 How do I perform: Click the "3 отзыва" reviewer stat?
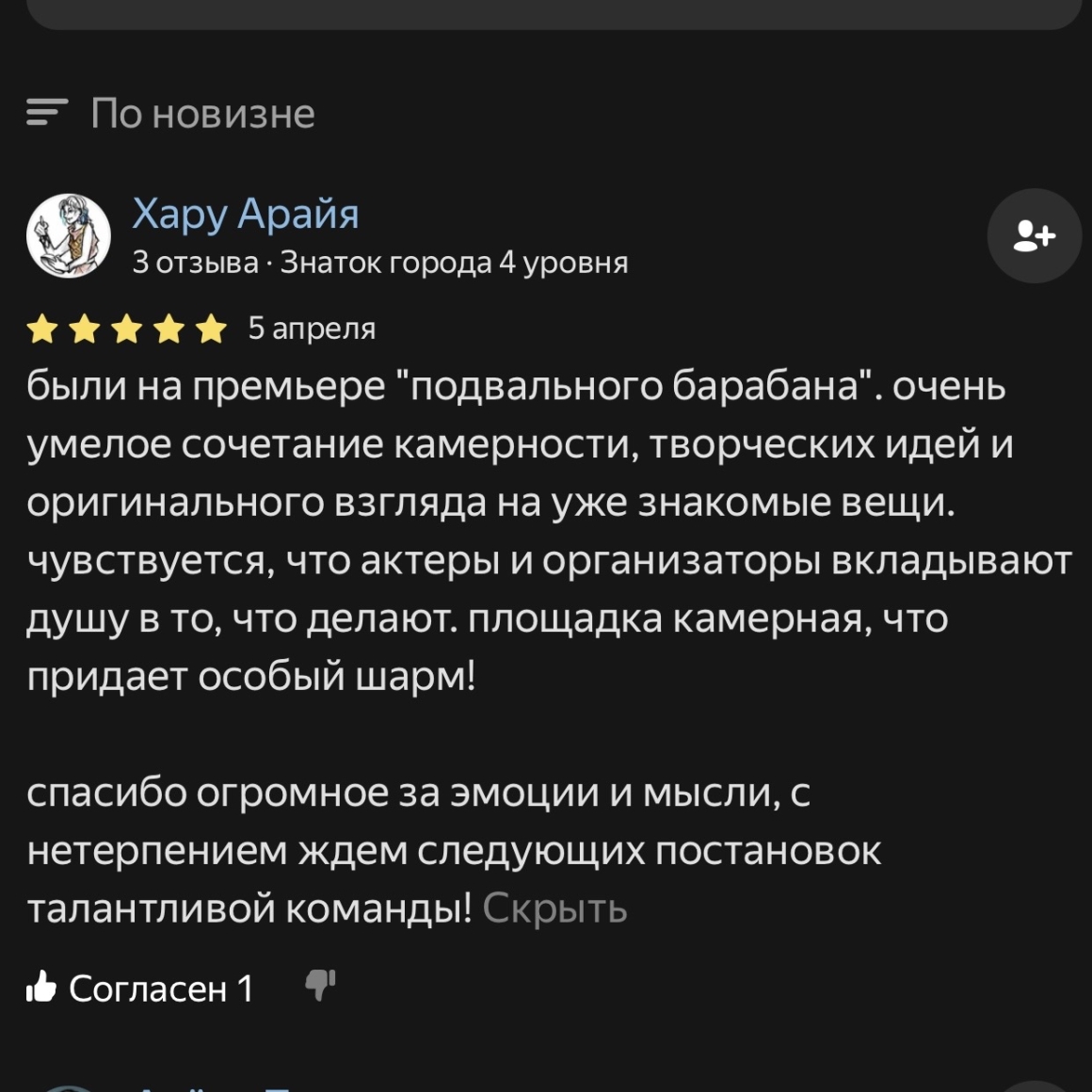click(195, 263)
